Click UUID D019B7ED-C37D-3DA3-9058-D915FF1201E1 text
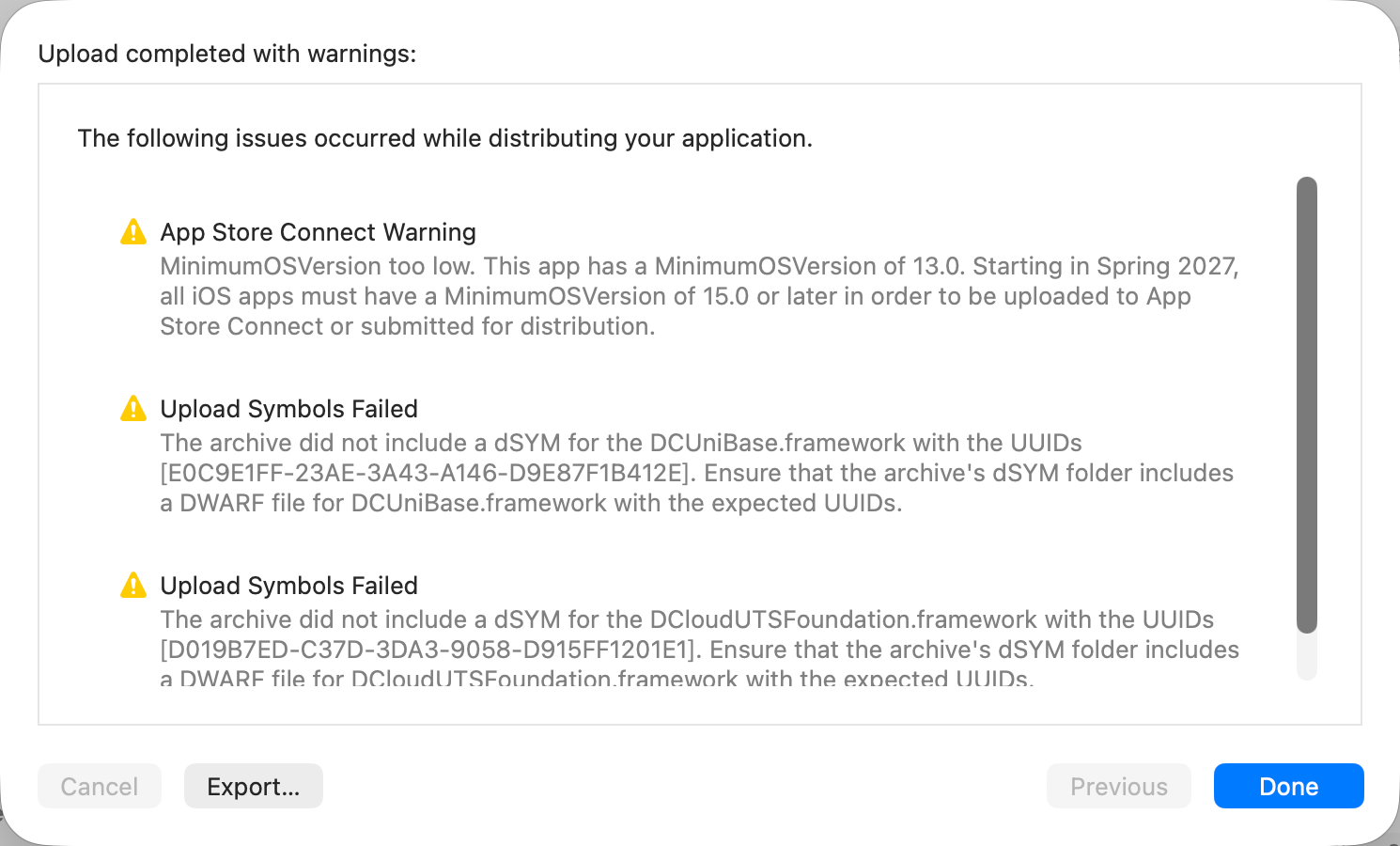Screen dimensions: 1400x846 tap(431, 650)
